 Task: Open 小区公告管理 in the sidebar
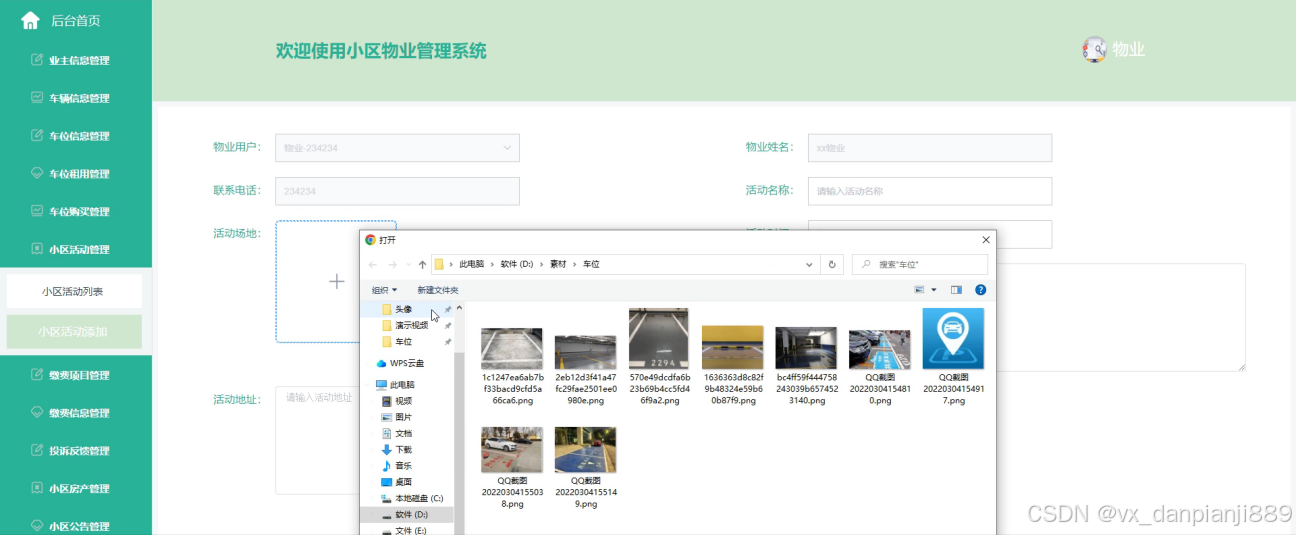tap(76, 526)
